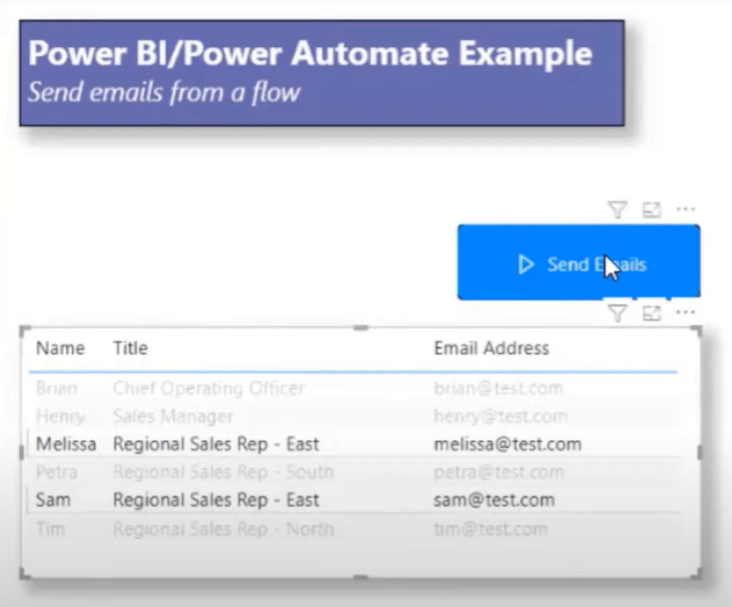Screen dimensions: 732x607
Task: Select the Sales Manager title cell
Action: pyautogui.click(x=173, y=416)
